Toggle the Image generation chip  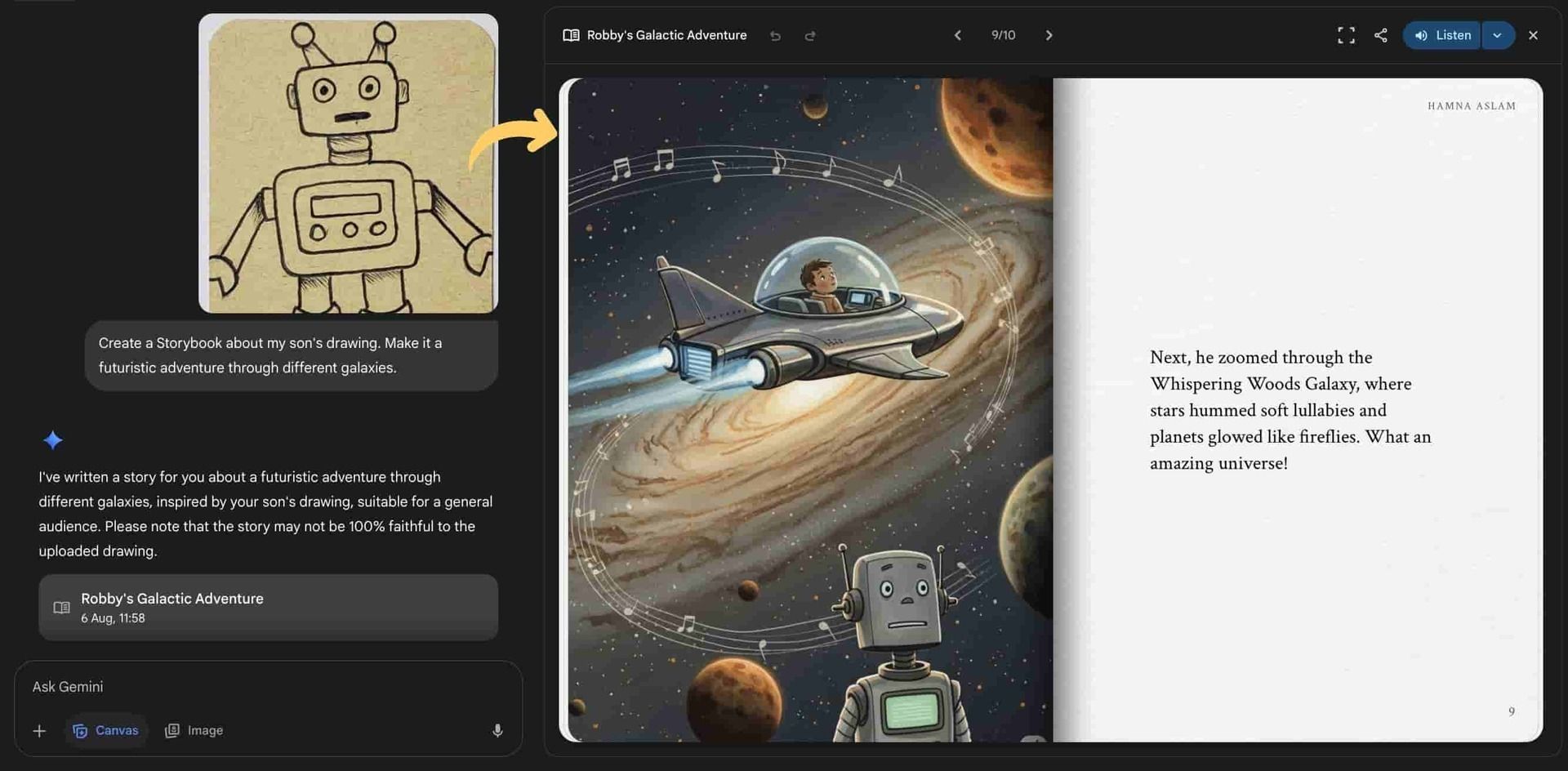pyautogui.click(x=194, y=730)
